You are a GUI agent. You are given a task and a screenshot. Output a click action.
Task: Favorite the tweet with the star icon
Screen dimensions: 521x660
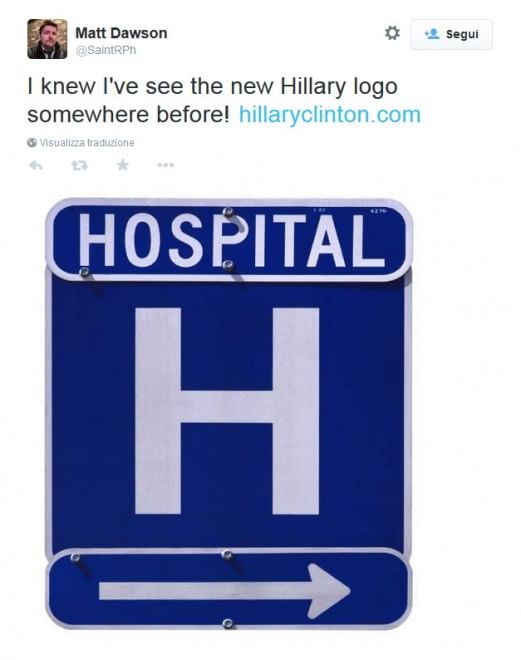click(122, 165)
